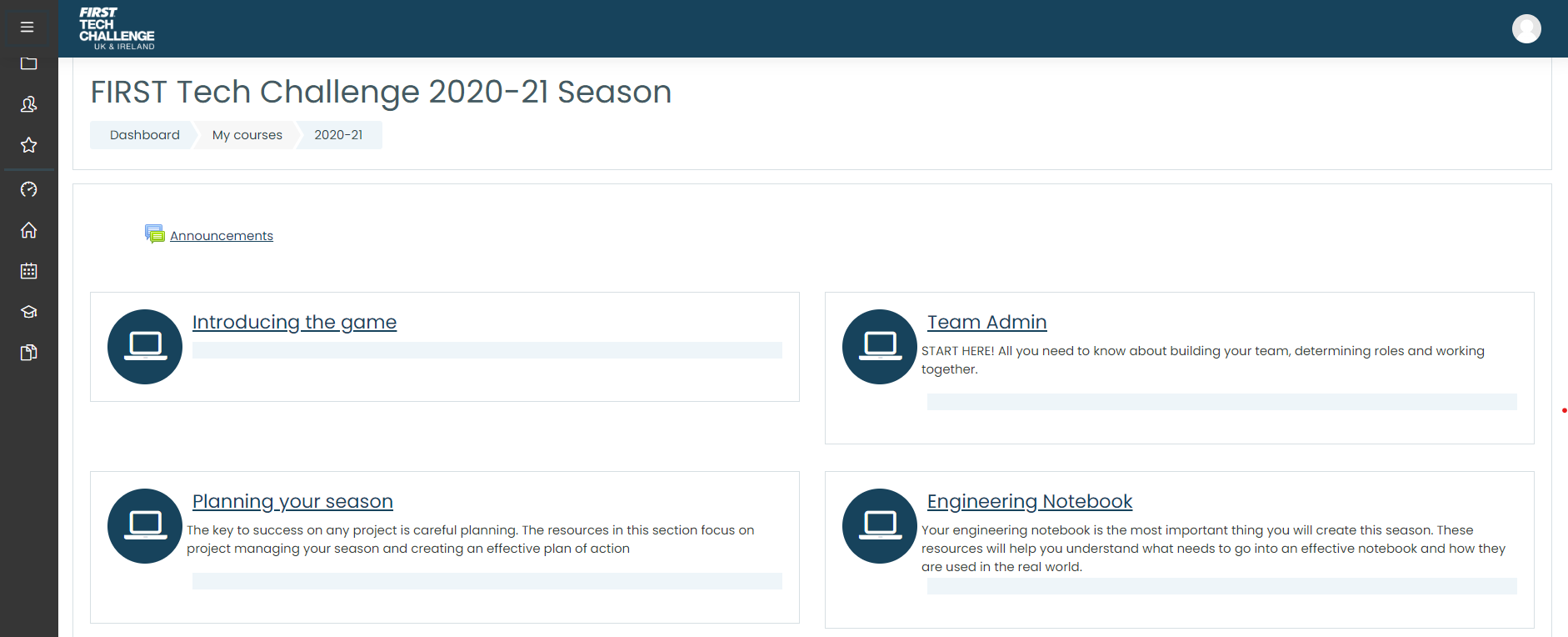Open the Announcements forum link

tap(221, 236)
